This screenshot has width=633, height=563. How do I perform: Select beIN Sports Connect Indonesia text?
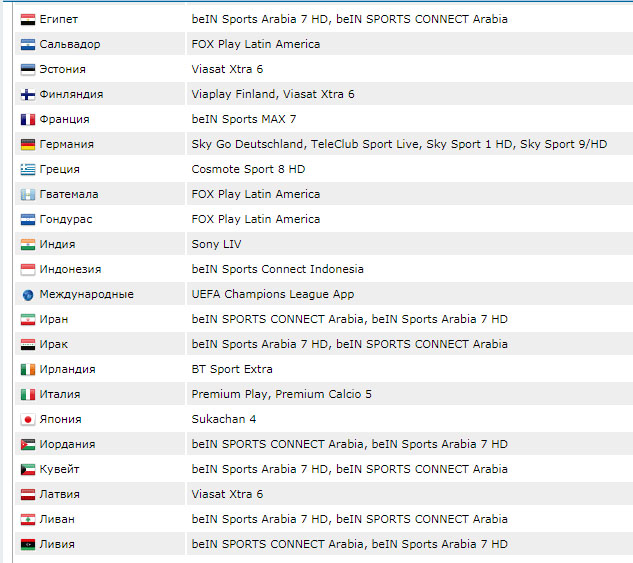tap(277, 270)
